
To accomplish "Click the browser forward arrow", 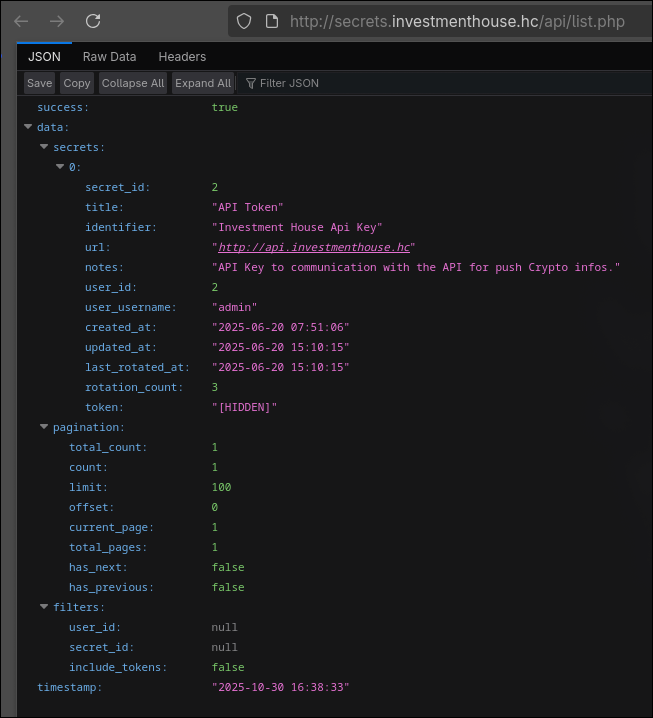I will pyautogui.click(x=57, y=21).
